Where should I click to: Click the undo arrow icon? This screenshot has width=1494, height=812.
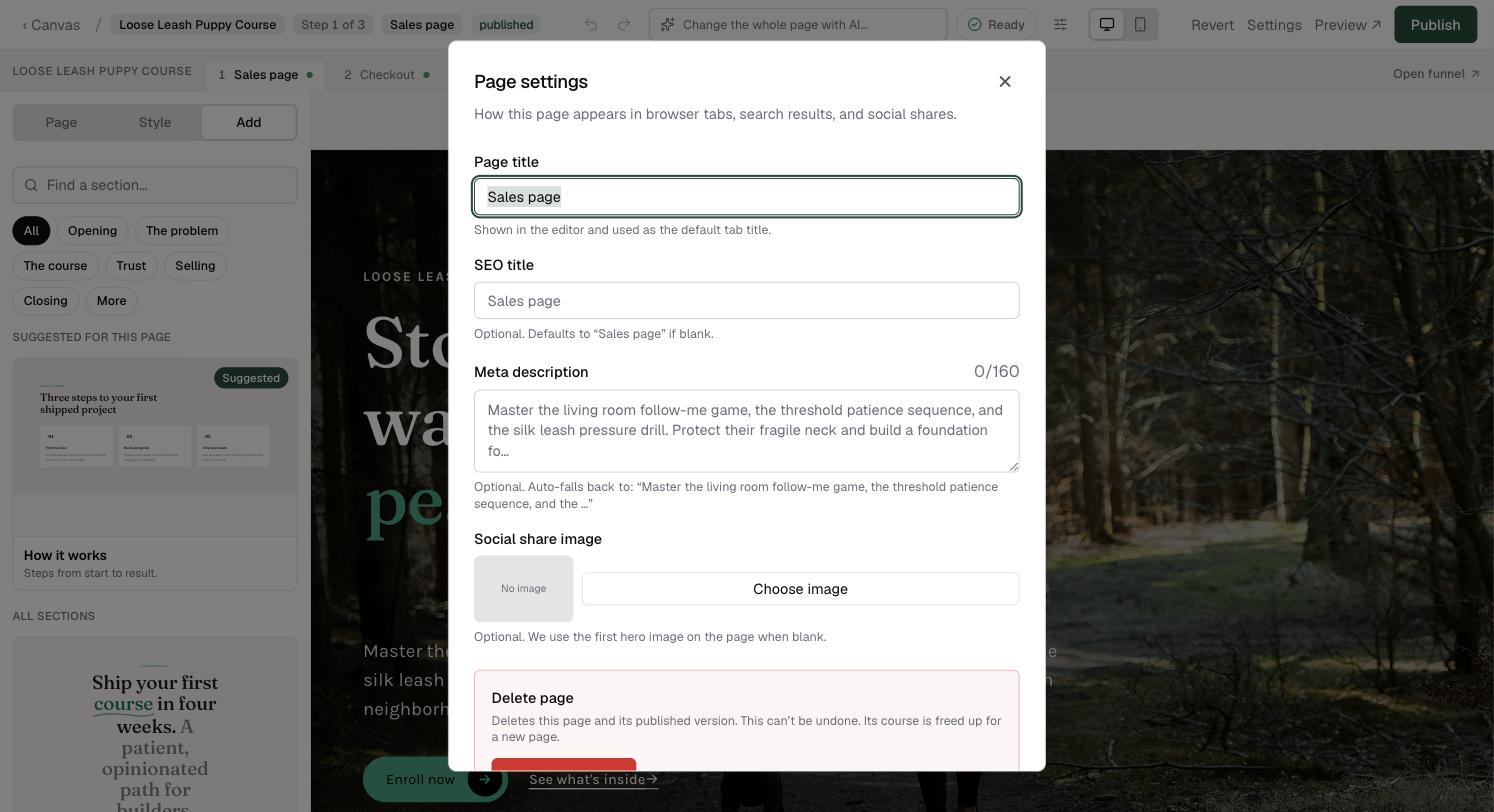pyautogui.click(x=591, y=24)
